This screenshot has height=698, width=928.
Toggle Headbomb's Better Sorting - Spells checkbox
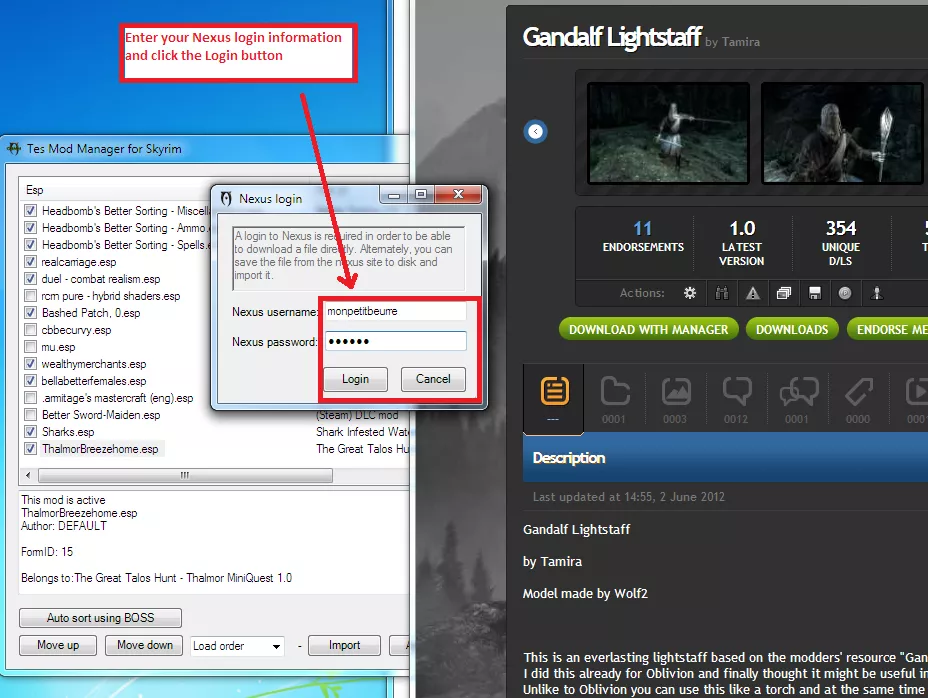coord(30,245)
